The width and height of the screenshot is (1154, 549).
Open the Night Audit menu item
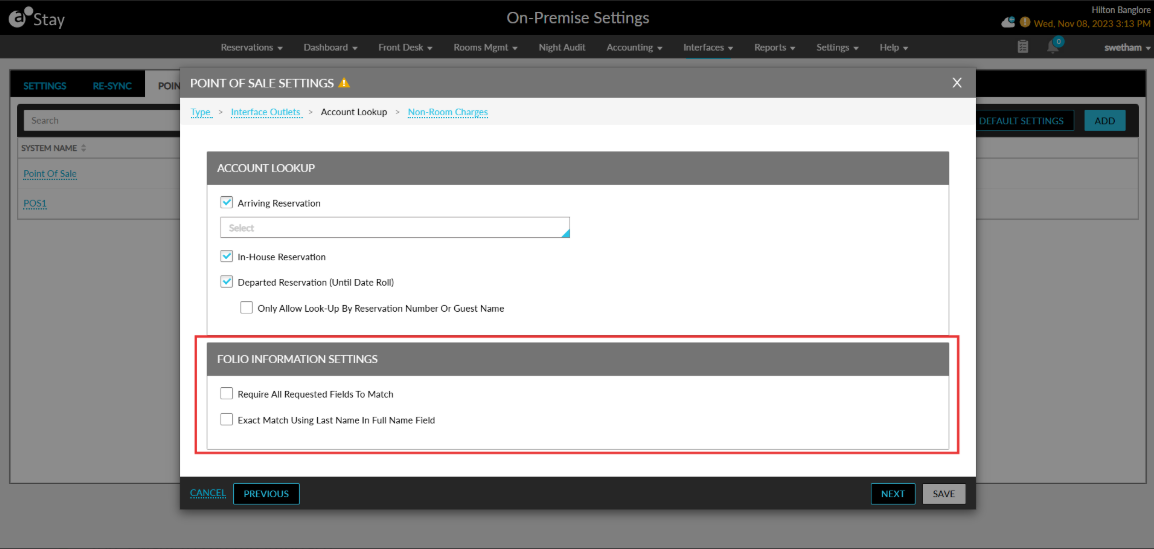point(562,47)
